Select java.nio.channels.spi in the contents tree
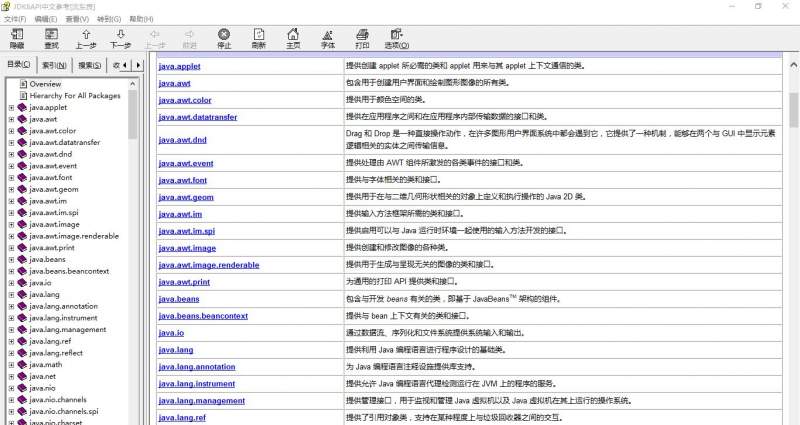Screen dimensions: 800x425 [x=64, y=412]
